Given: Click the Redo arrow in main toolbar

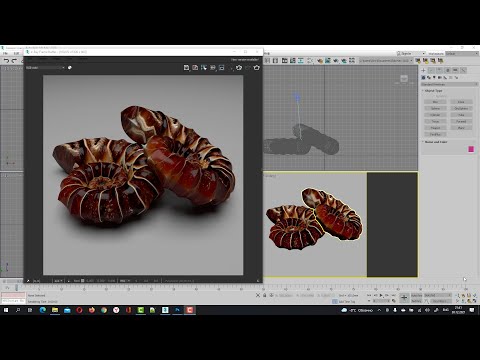Looking at the screenshot, I should click(14, 61).
